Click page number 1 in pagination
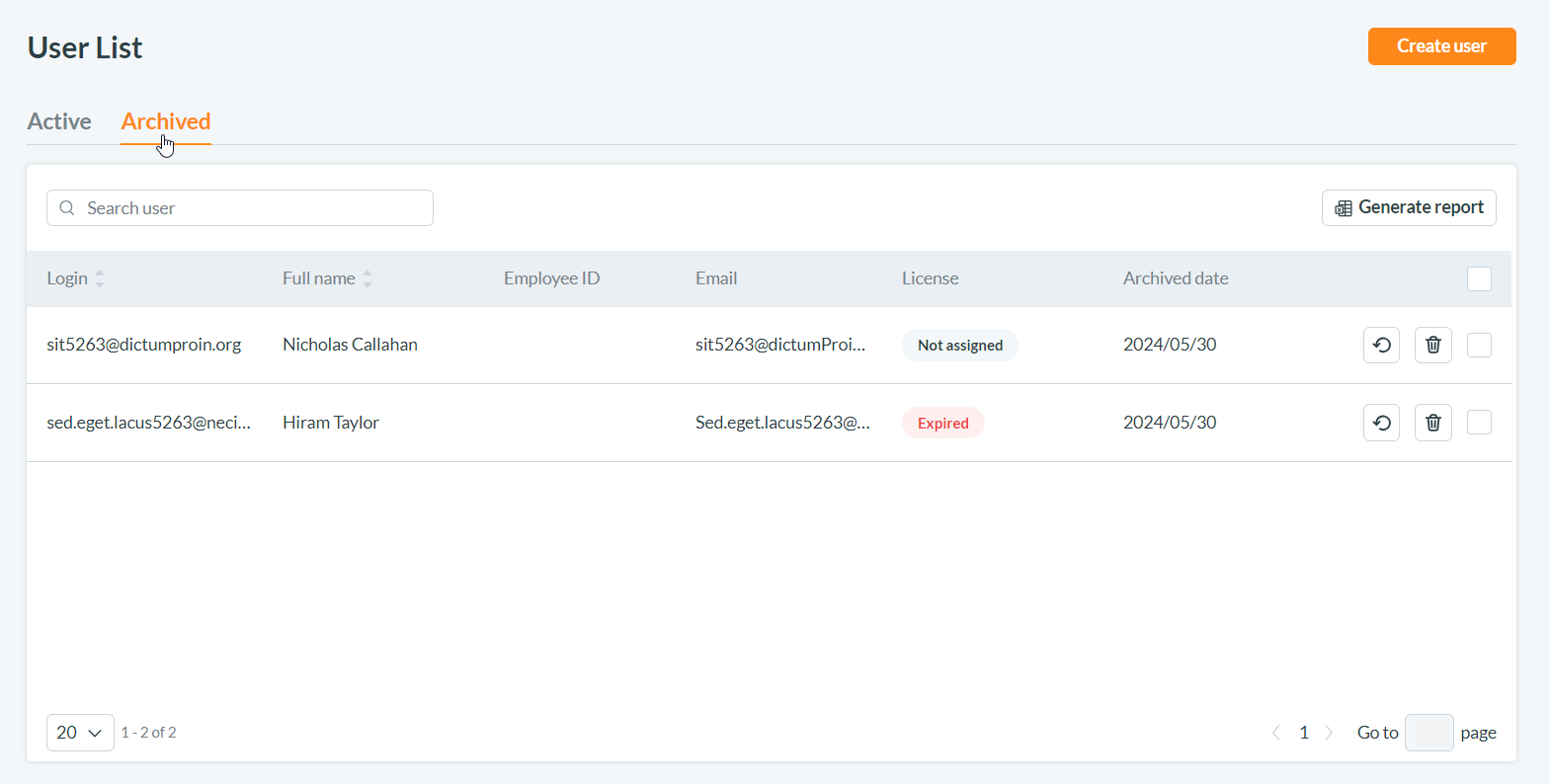This screenshot has width=1550, height=784. (x=1304, y=733)
